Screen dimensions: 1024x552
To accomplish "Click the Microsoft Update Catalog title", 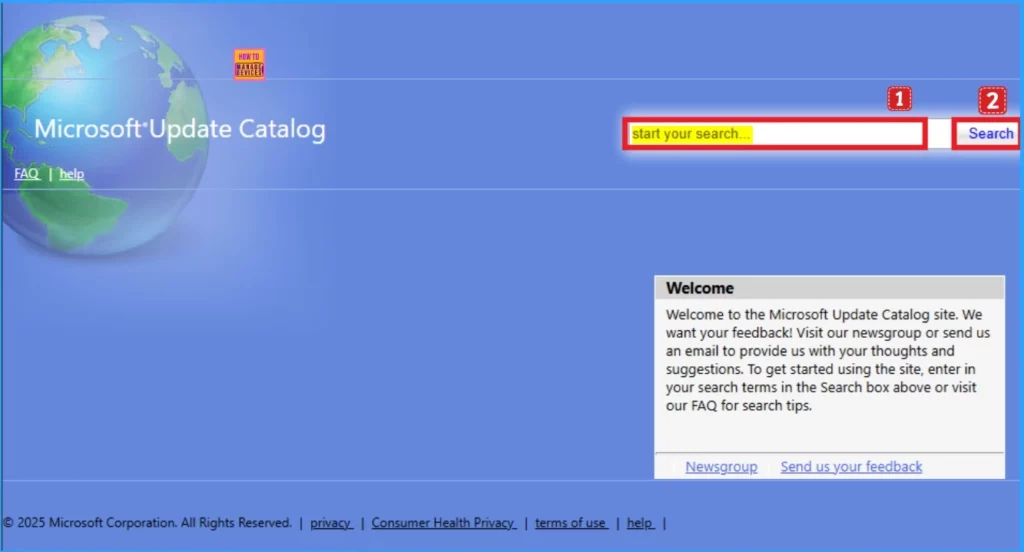I will tap(180, 129).
